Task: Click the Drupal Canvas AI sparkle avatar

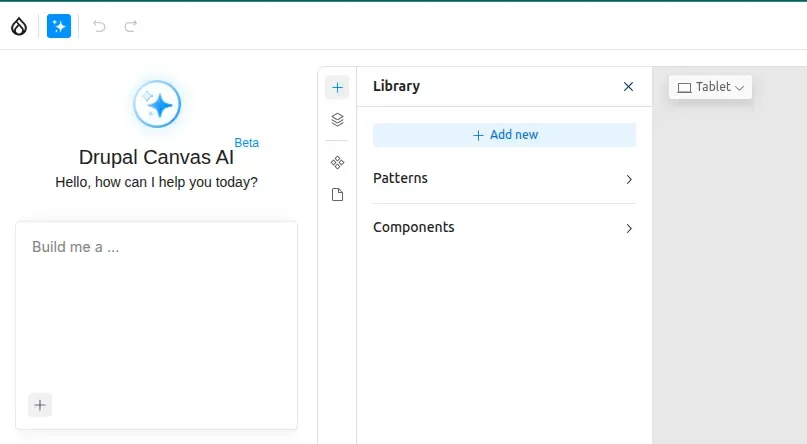Action: (x=157, y=104)
